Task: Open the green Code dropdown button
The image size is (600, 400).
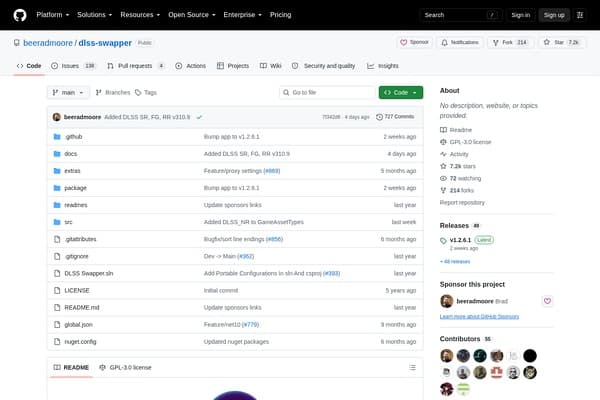Action: [x=401, y=92]
